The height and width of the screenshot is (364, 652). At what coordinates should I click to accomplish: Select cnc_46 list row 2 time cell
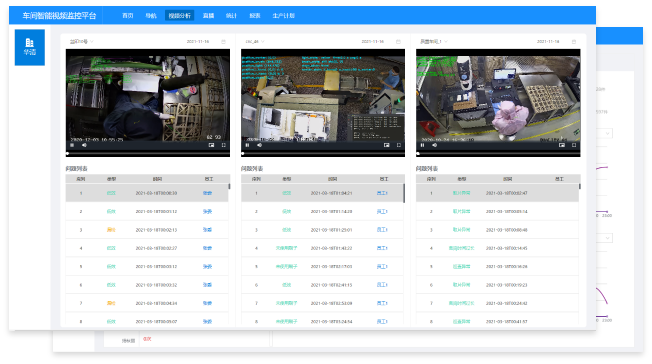331,211
